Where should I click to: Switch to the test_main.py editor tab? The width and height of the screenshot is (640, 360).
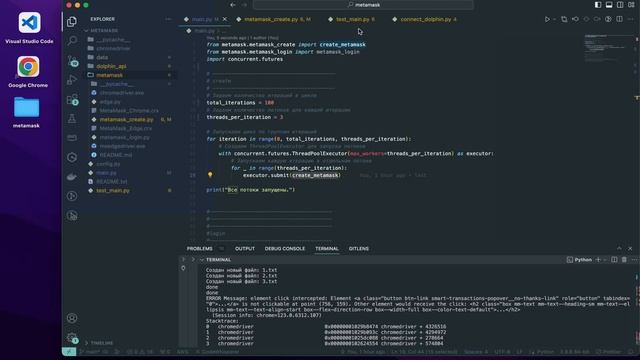(x=351, y=19)
